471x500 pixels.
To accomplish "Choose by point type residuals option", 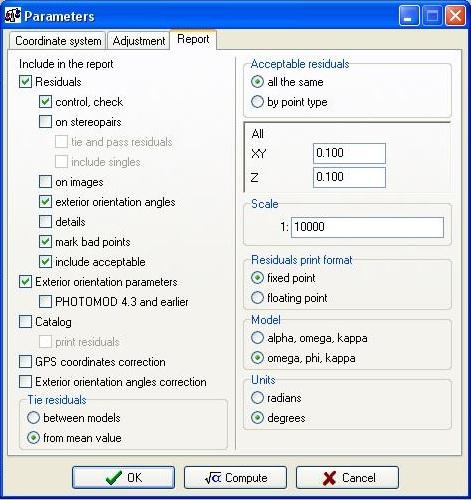I will click(257, 102).
